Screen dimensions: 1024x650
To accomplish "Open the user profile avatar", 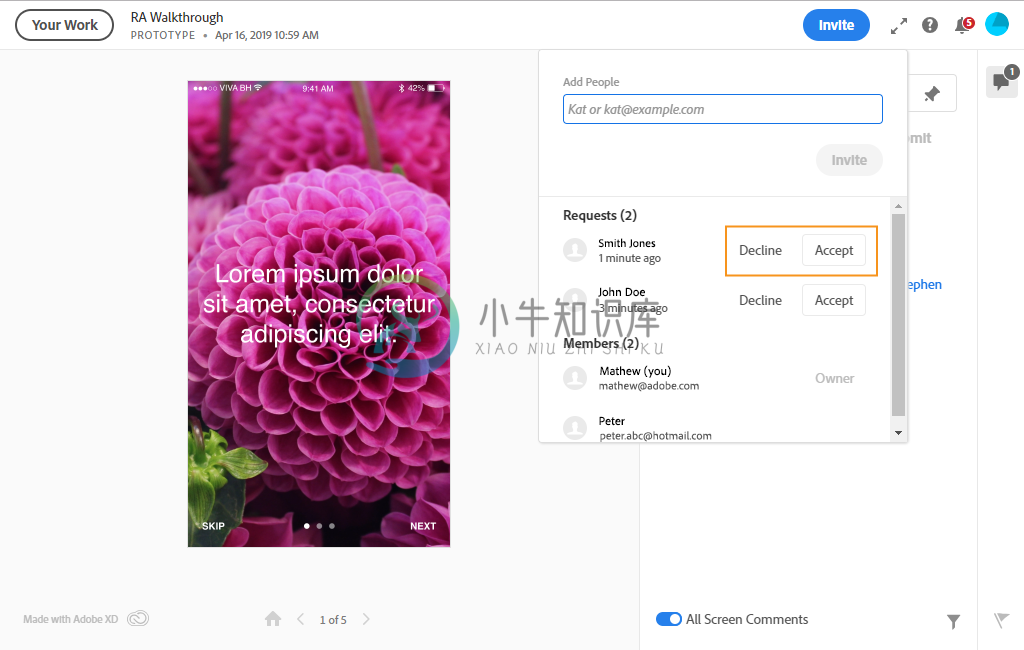I will coord(997,25).
